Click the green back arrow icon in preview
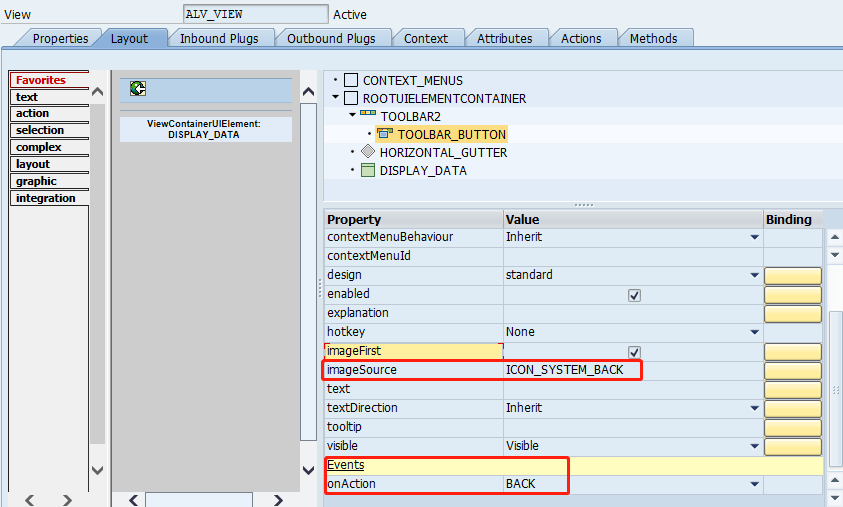This screenshot has width=843, height=507. coord(138,88)
